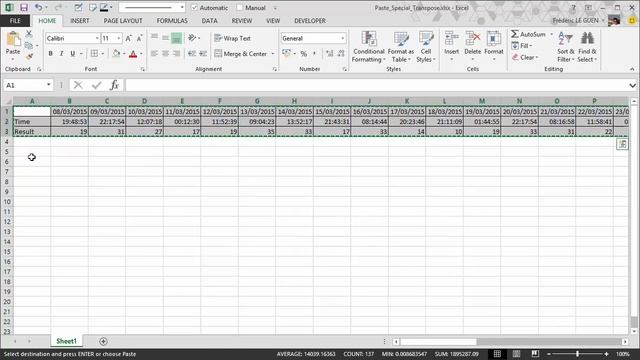Click the Increase Decimal icon

330,53
